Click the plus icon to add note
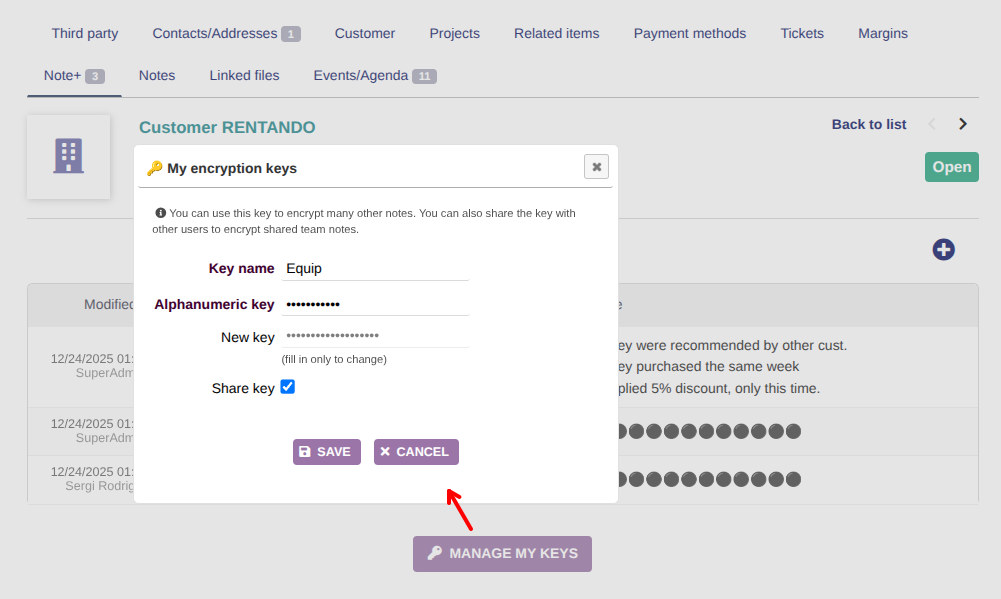 [943, 250]
